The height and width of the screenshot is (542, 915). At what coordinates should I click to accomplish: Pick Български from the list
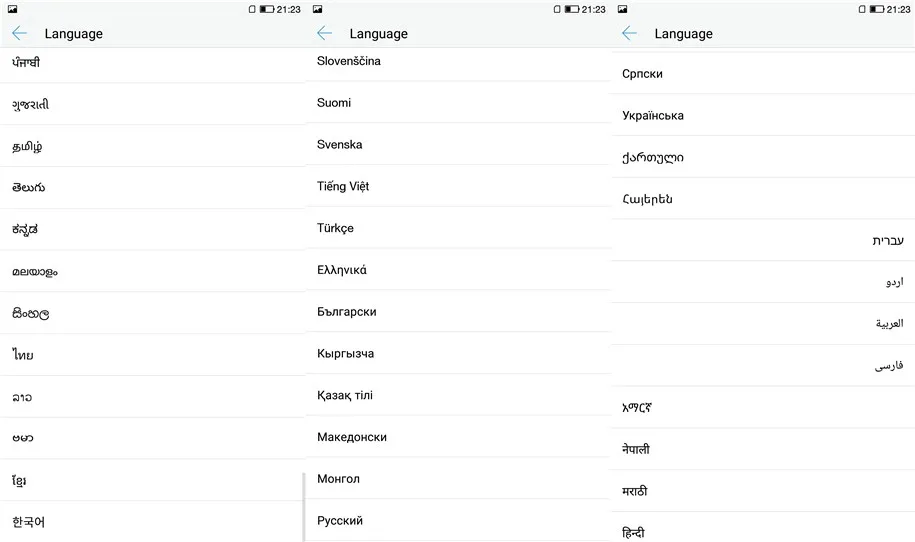[458, 312]
